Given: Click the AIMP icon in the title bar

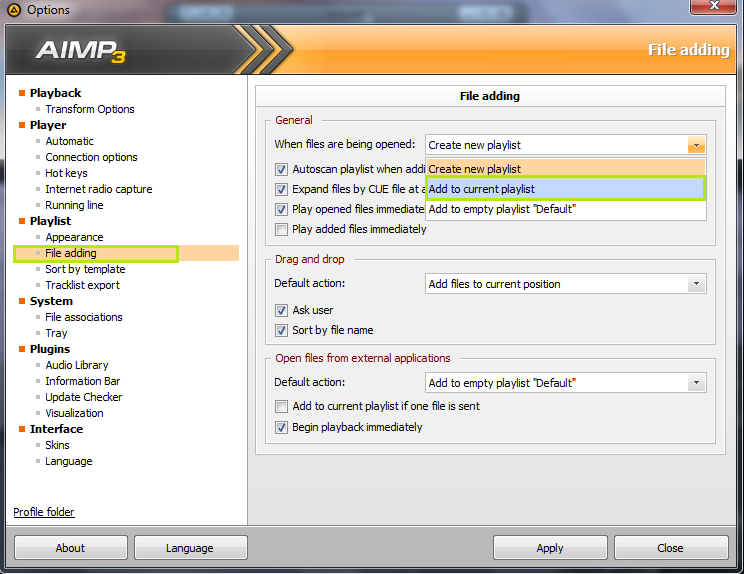Looking at the screenshot, I should [x=14, y=9].
